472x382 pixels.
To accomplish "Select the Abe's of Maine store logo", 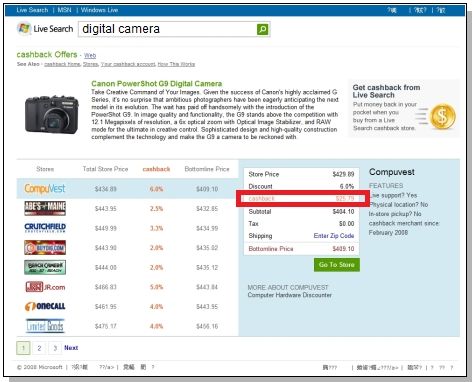I will [45, 208].
